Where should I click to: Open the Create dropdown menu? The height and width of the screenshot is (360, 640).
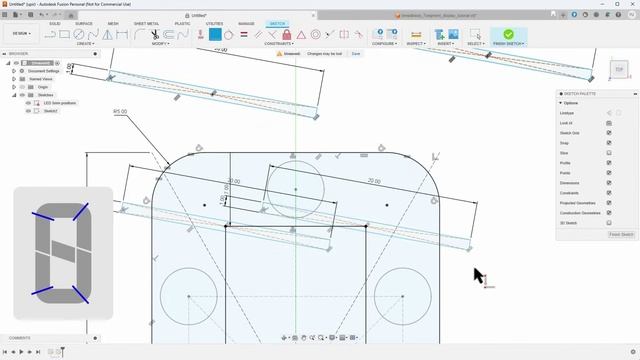click(85, 44)
